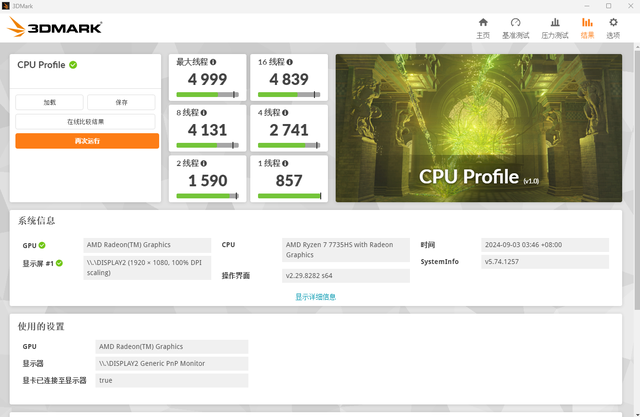
Task: Click the CPU Profile title text
Action: pyautogui.click(x=41, y=65)
